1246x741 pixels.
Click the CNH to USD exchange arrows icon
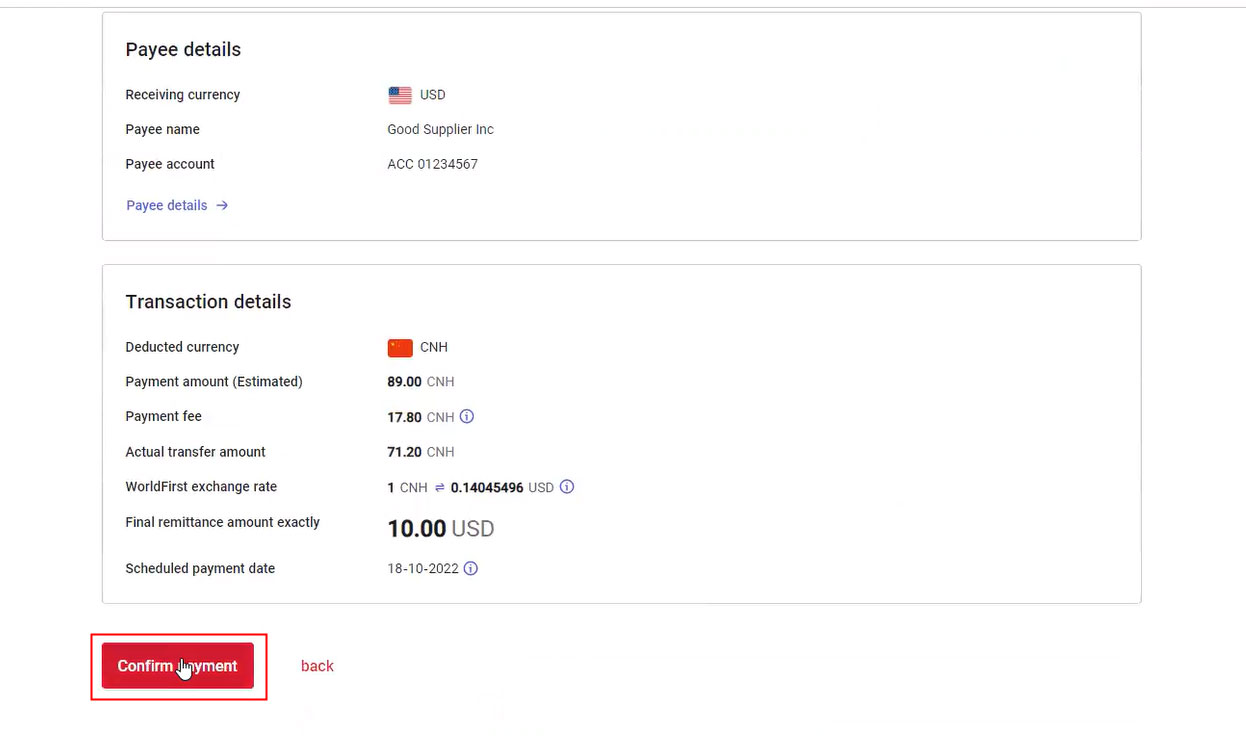click(x=439, y=488)
